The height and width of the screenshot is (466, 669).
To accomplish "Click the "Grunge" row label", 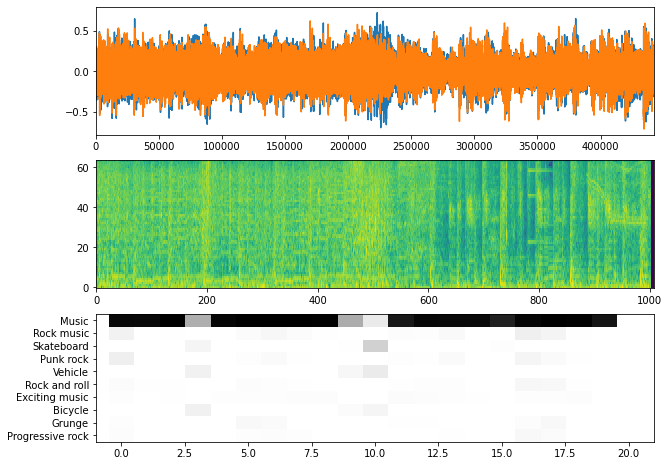I will point(70,423).
